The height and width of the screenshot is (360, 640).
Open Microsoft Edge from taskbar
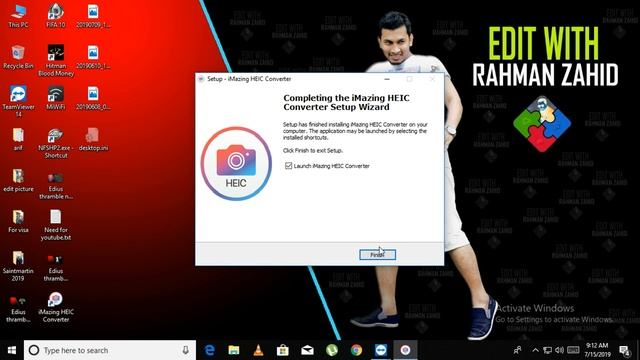tap(209, 350)
